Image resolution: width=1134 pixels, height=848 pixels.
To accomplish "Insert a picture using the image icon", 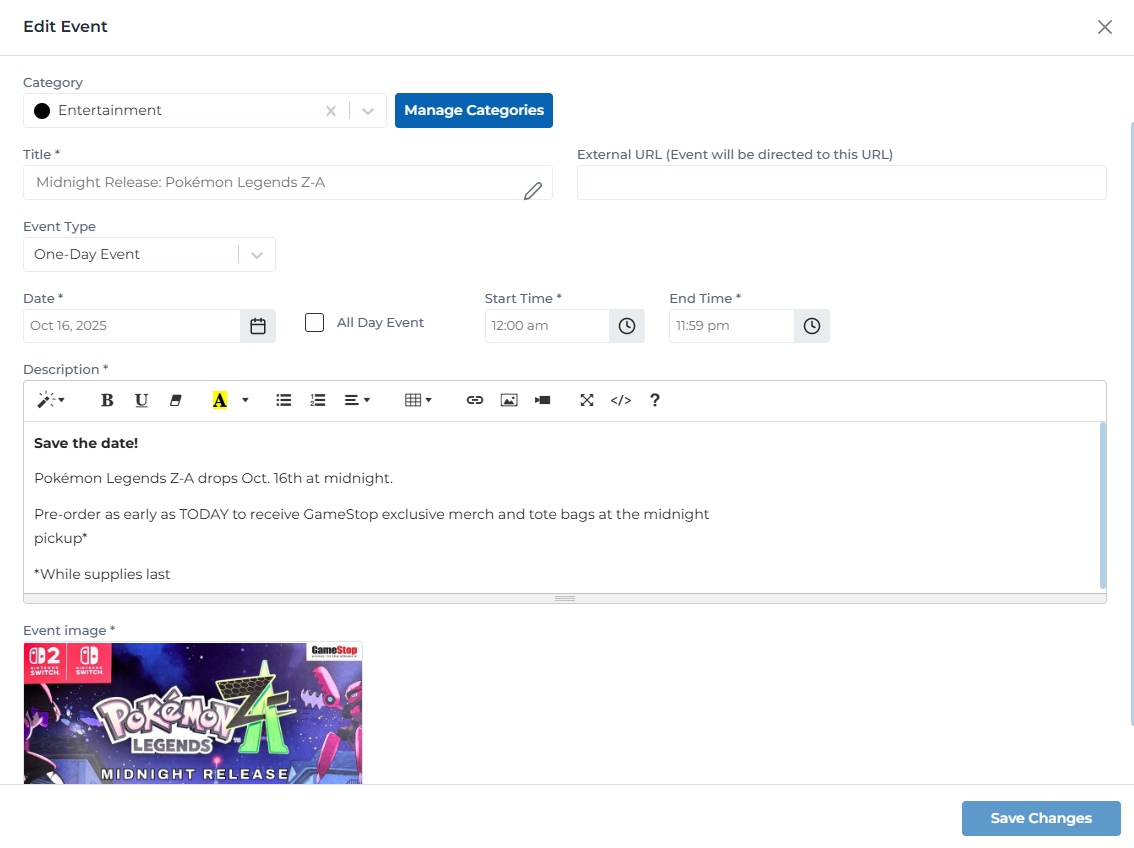I will point(509,400).
